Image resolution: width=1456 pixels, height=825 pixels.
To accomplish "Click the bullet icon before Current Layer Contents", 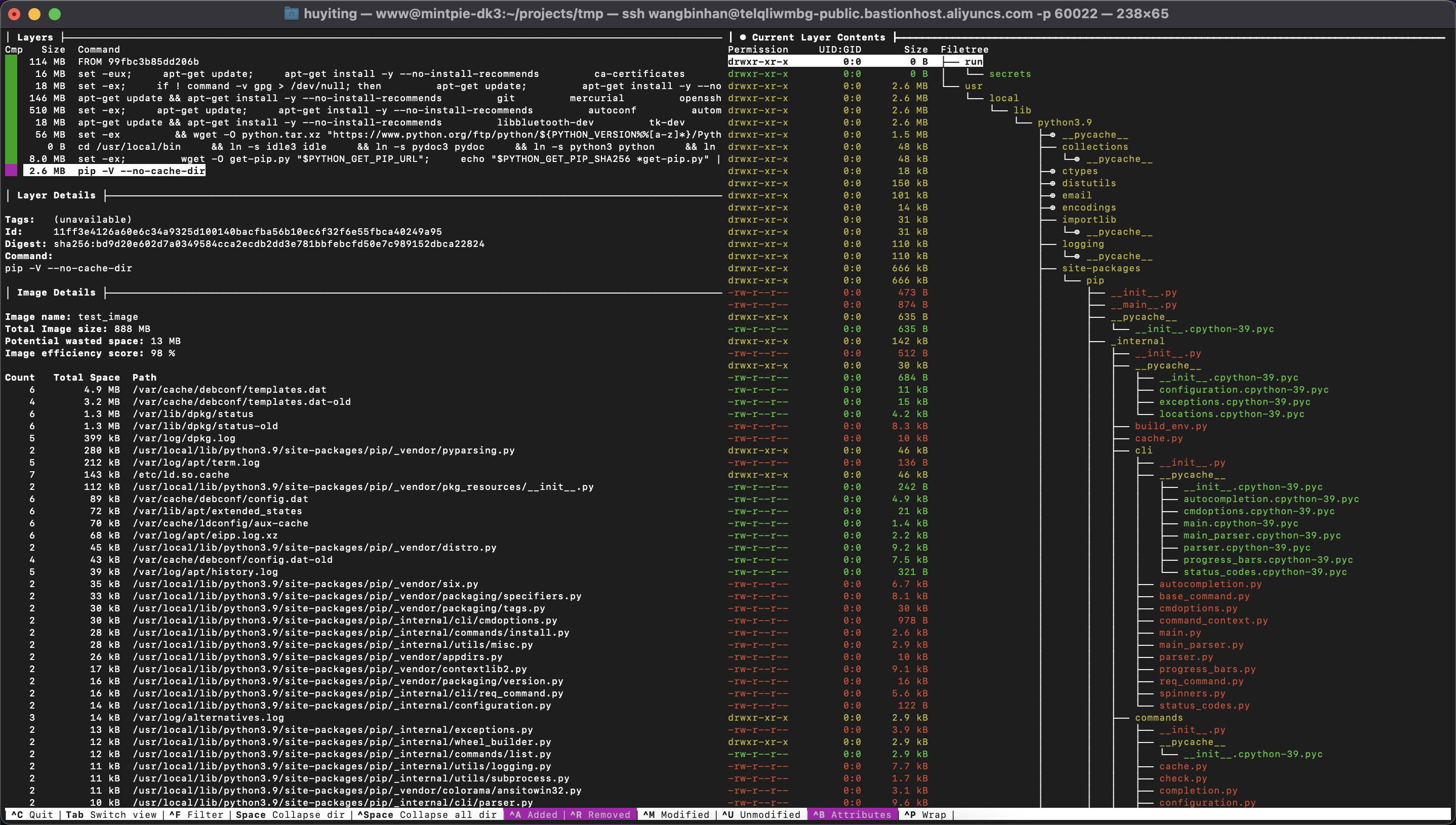I will click(x=743, y=37).
